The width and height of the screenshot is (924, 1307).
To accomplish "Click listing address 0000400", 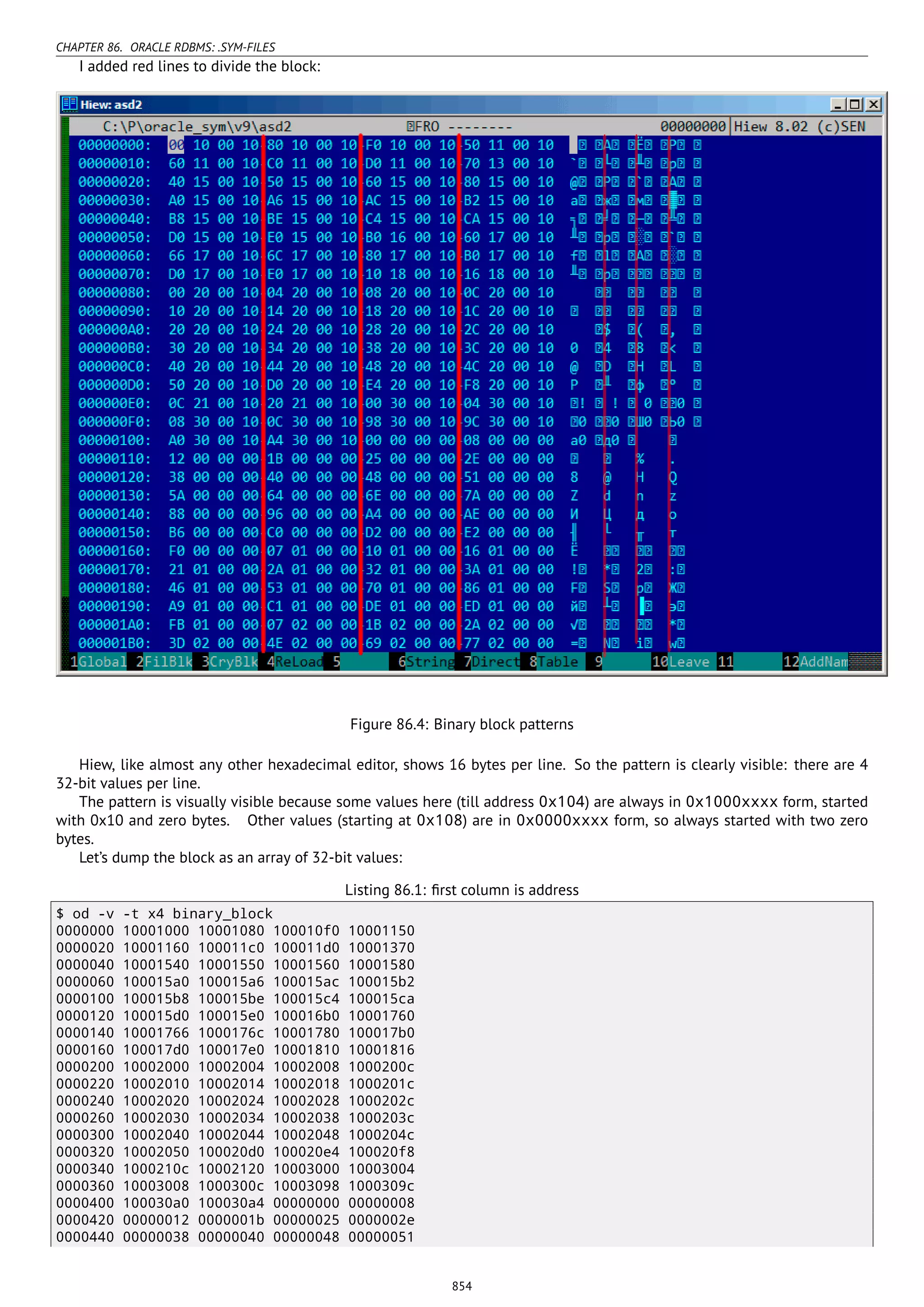I will click(85, 1203).
